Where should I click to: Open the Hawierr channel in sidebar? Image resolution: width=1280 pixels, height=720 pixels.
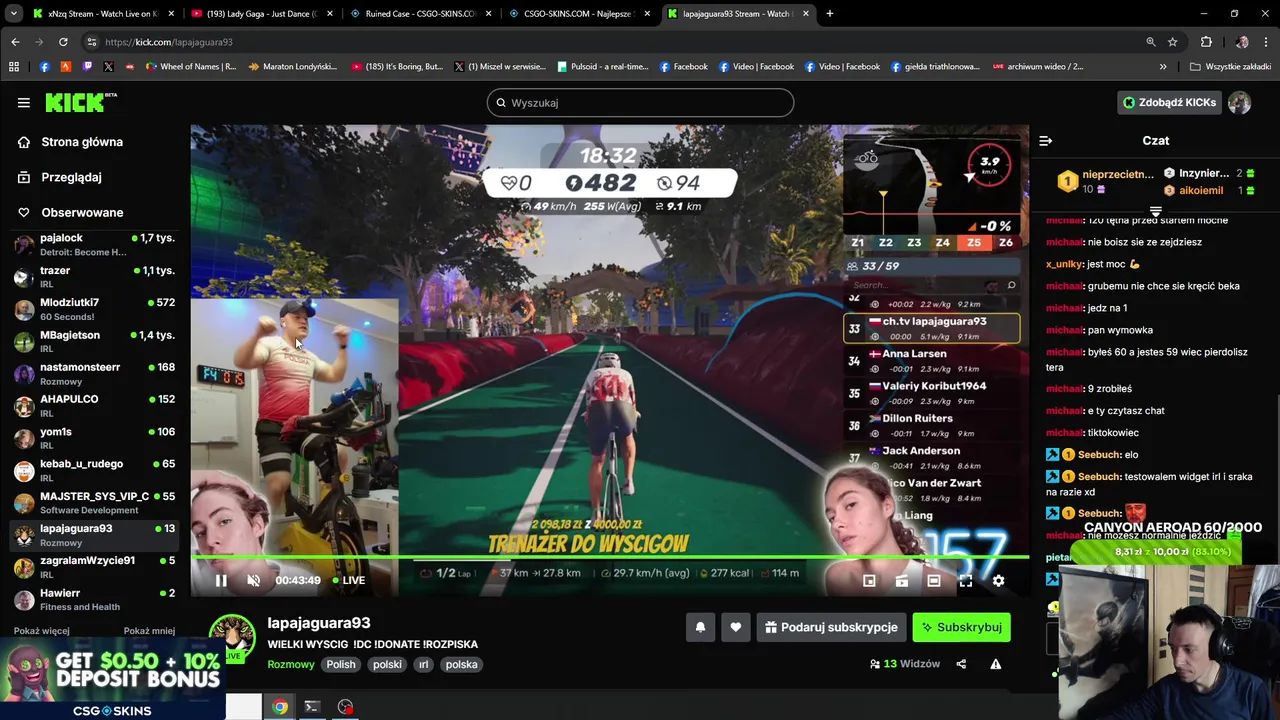point(95,600)
